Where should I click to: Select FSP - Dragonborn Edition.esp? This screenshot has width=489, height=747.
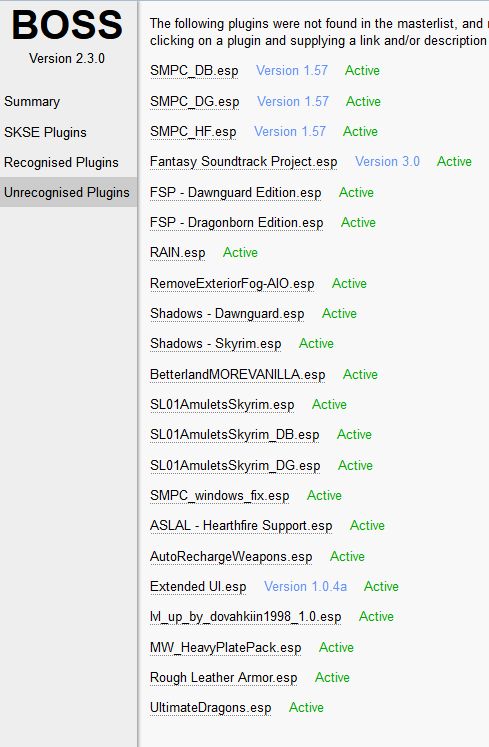[236, 222]
